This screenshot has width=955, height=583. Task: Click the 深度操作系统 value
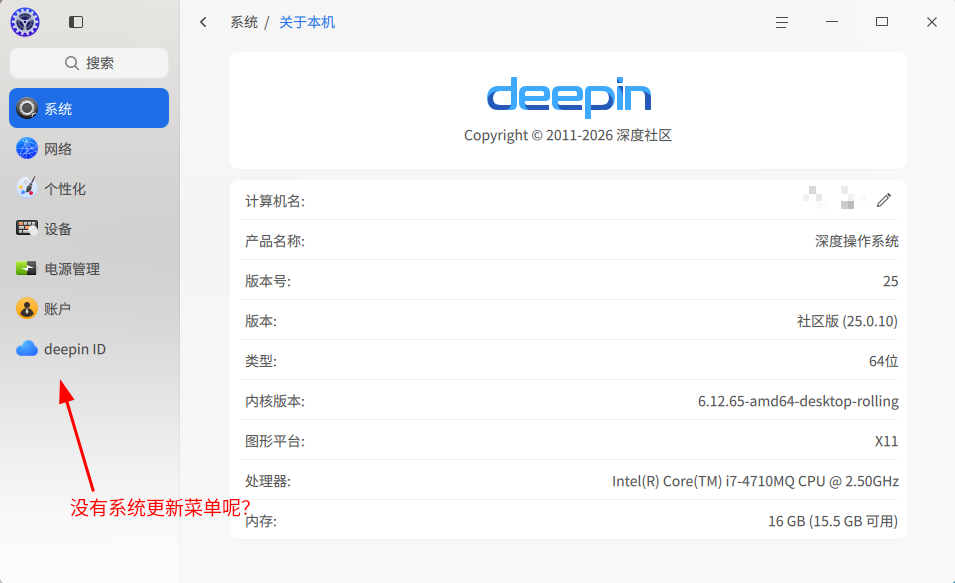[x=856, y=241]
